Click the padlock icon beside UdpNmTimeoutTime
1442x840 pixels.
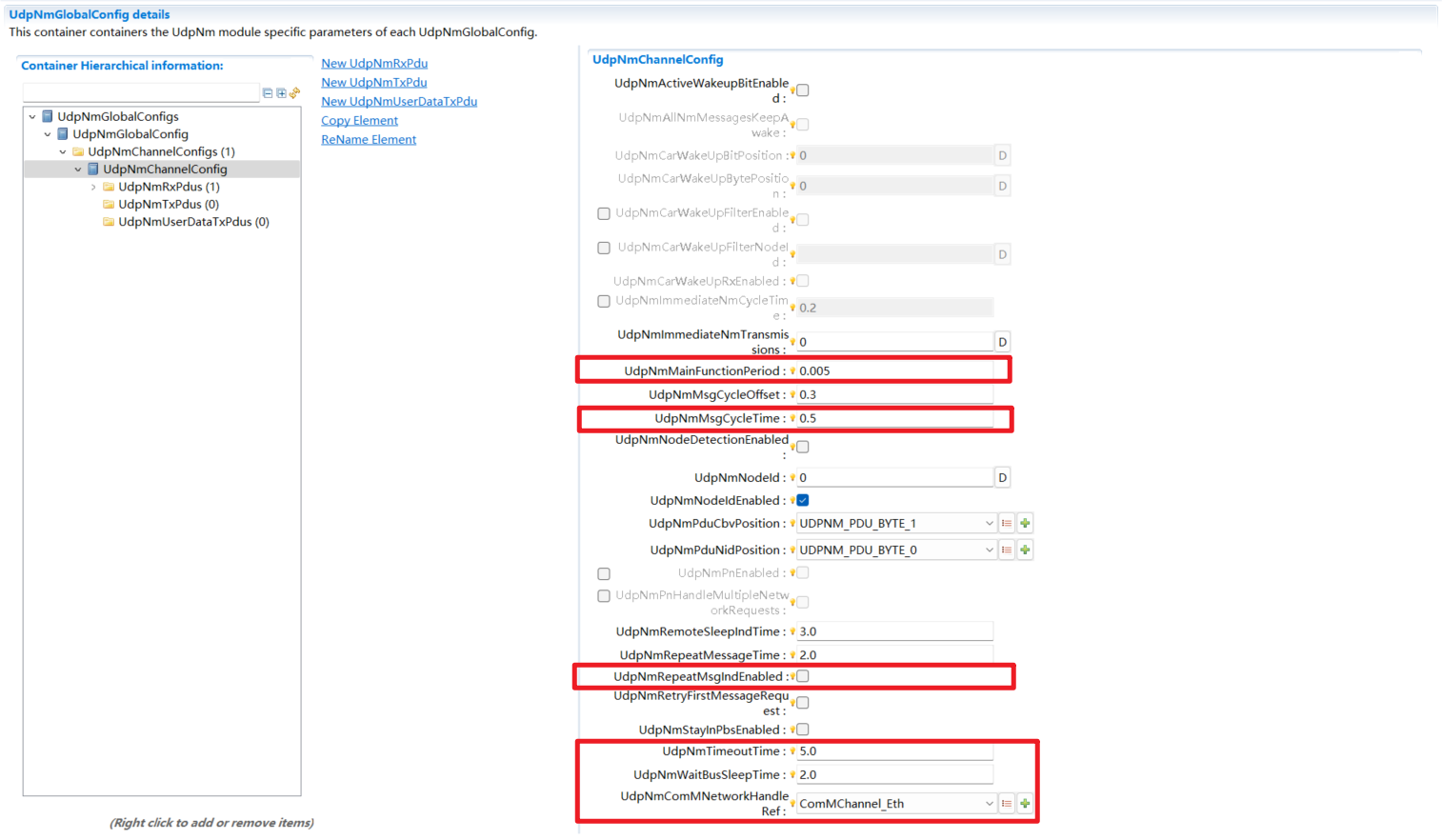point(791,750)
